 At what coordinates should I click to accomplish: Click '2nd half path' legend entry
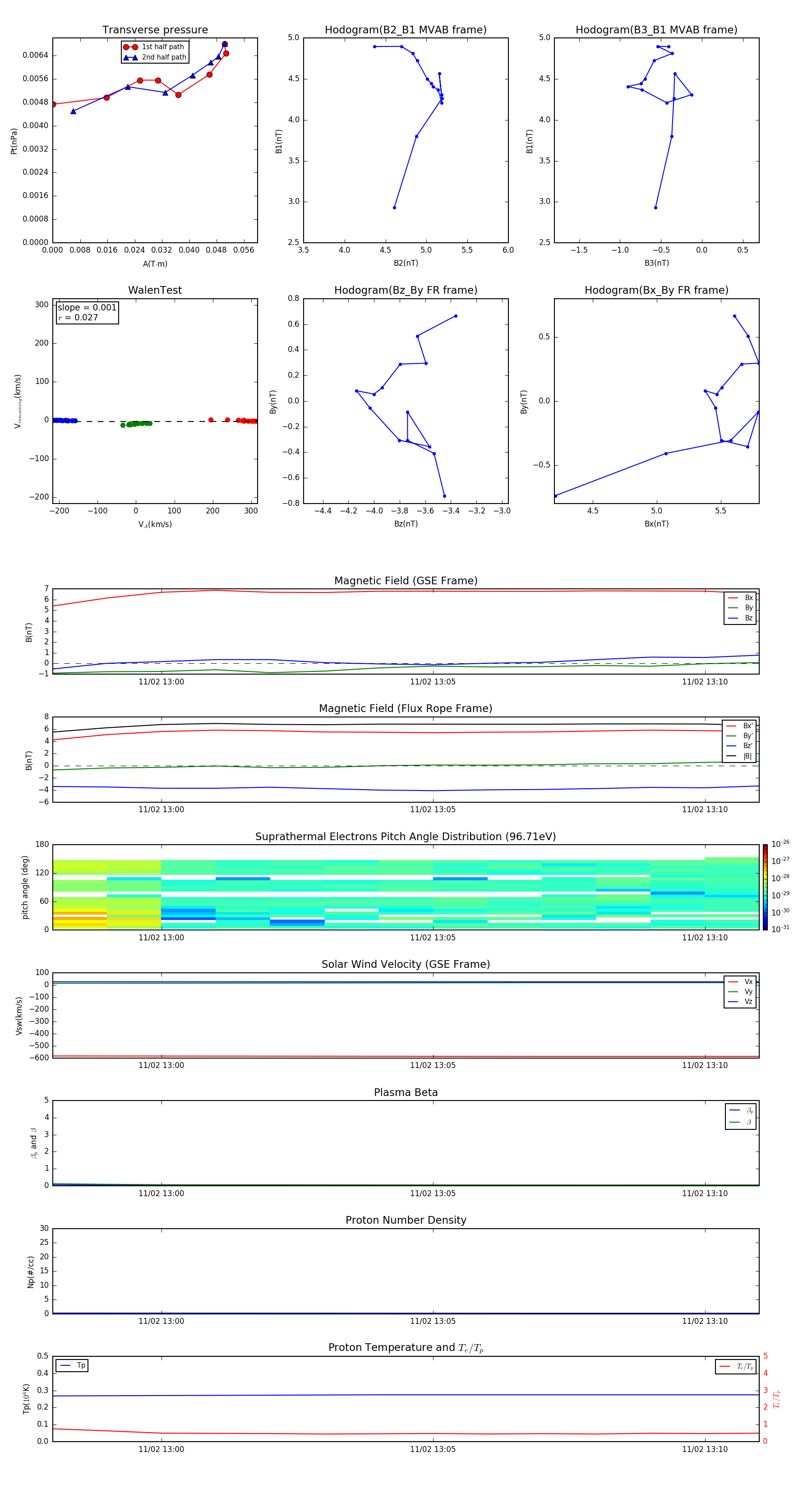click(155, 57)
